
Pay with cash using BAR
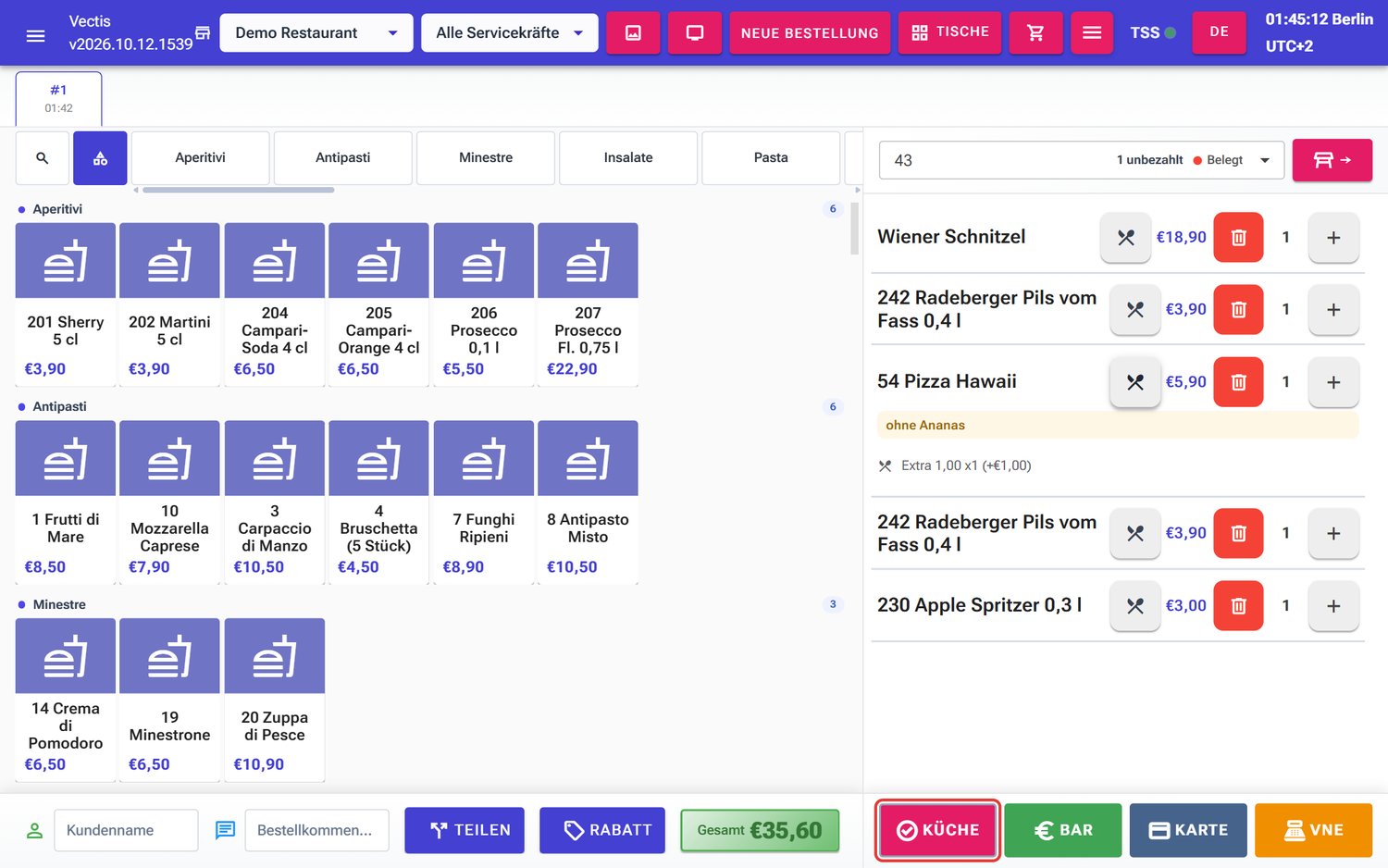[1063, 830]
